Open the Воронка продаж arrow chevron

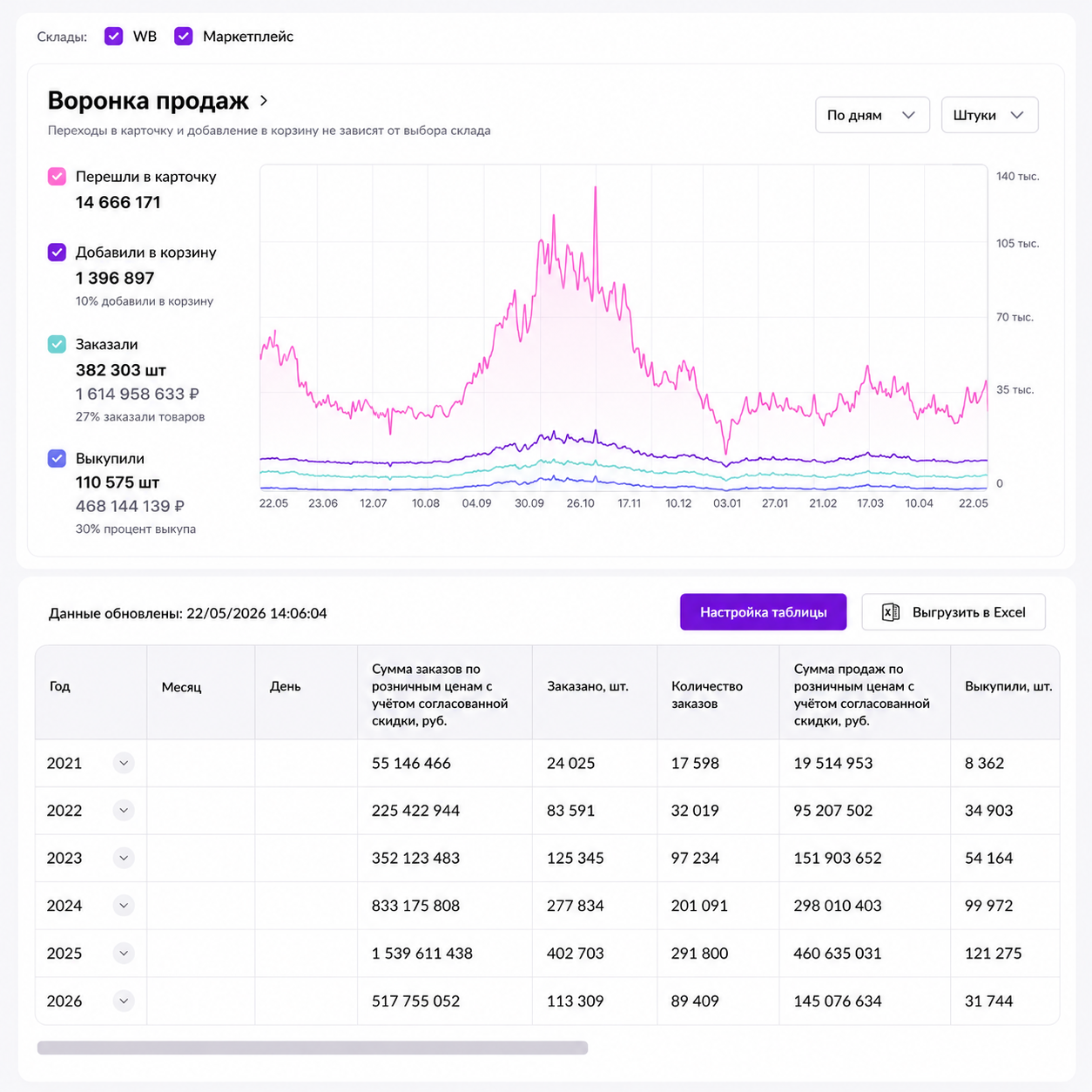coord(264,101)
